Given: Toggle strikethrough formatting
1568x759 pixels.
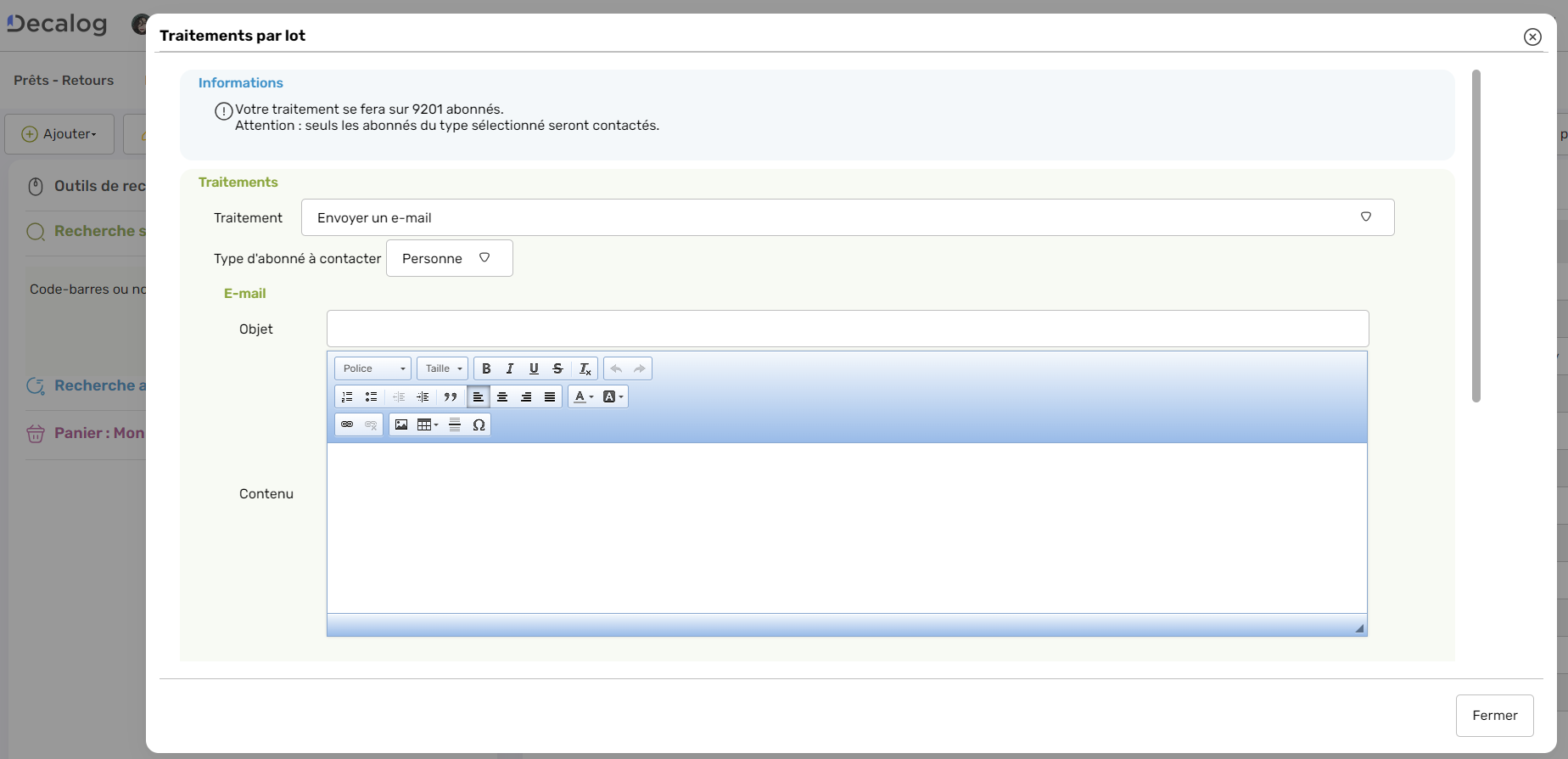Looking at the screenshot, I should coord(557,368).
